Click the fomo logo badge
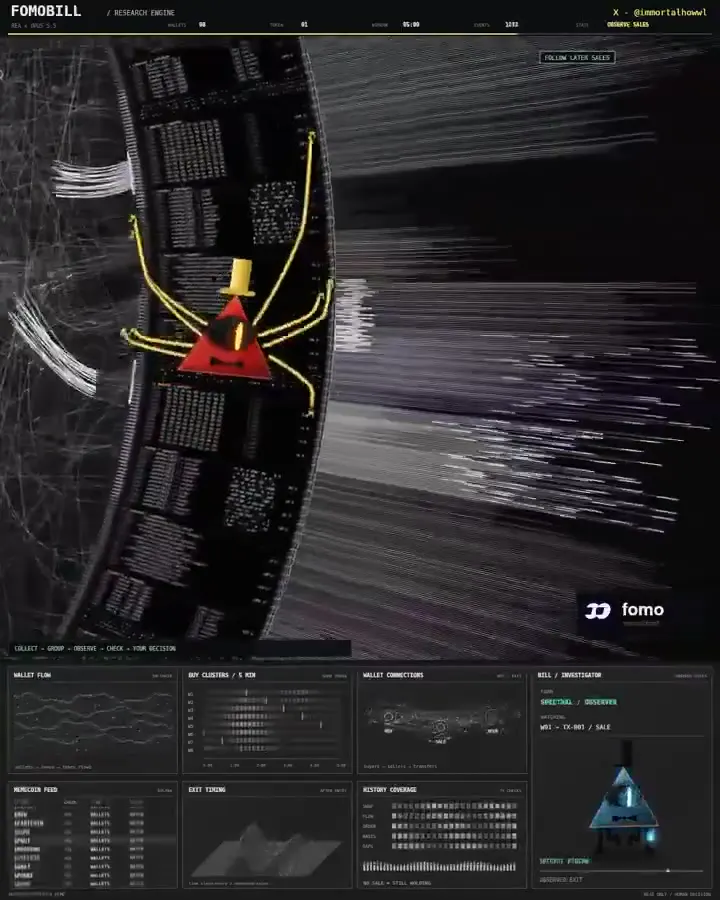Viewport: 720px width, 900px height. click(x=624, y=611)
